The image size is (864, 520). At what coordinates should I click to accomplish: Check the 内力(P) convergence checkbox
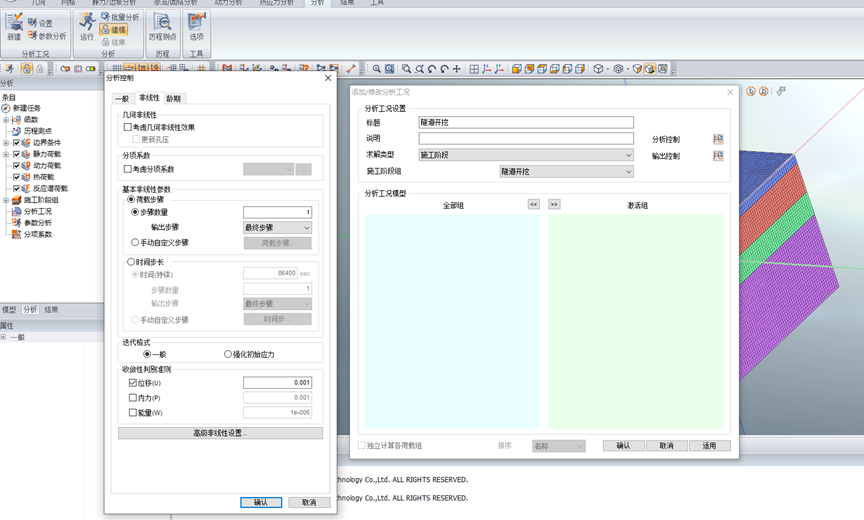tap(133, 398)
